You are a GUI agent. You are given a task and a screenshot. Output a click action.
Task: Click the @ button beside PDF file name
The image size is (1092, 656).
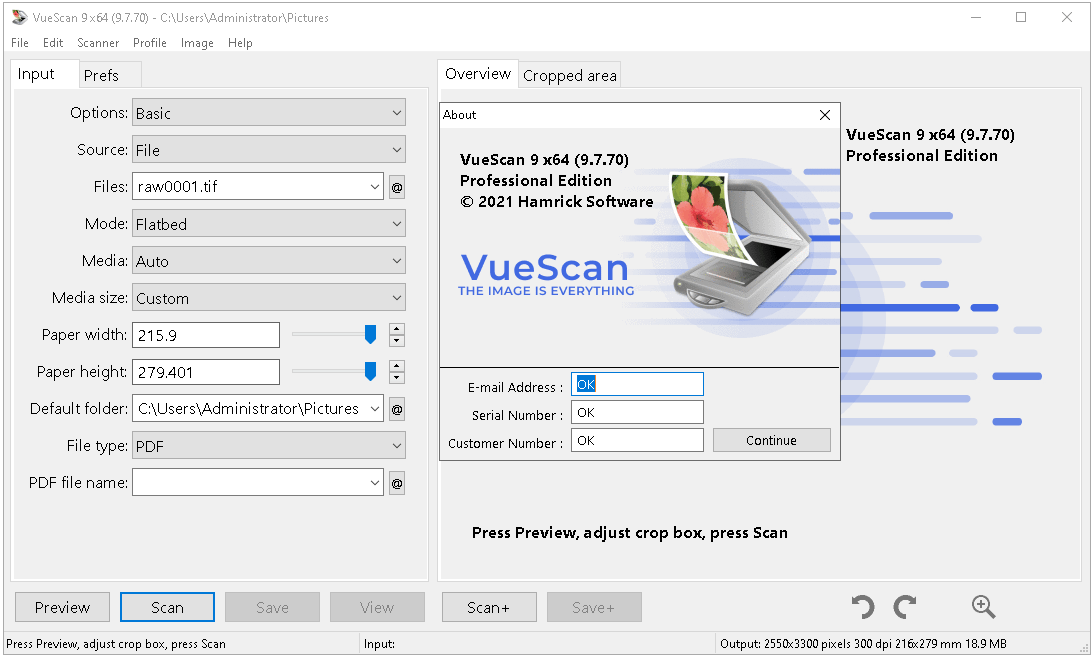click(397, 483)
